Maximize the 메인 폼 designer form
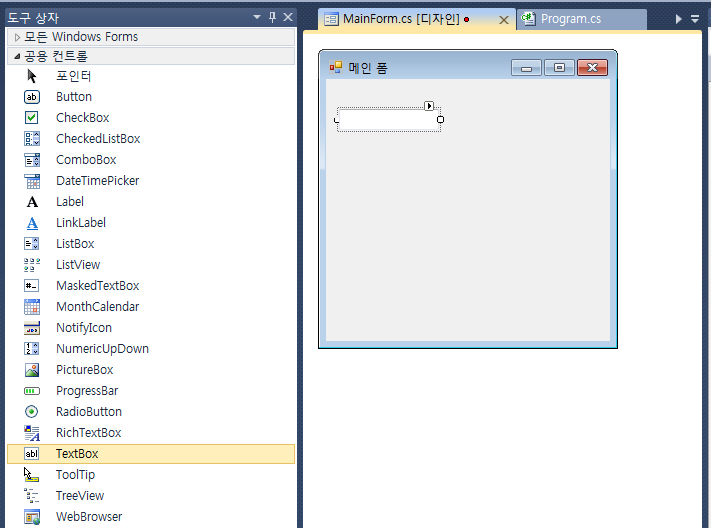711x528 pixels. [559, 68]
